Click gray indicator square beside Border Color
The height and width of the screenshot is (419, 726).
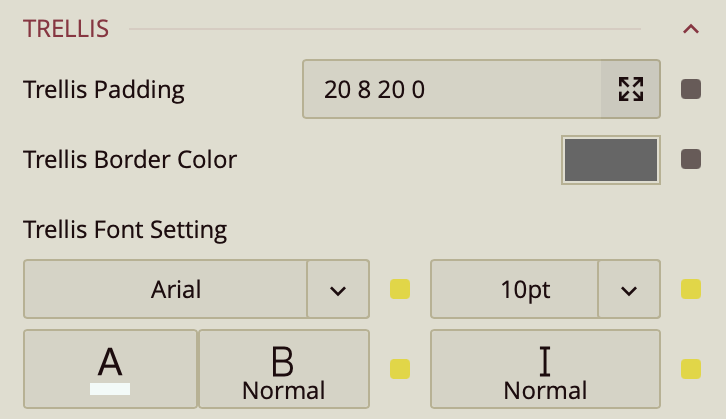pyautogui.click(x=690, y=159)
